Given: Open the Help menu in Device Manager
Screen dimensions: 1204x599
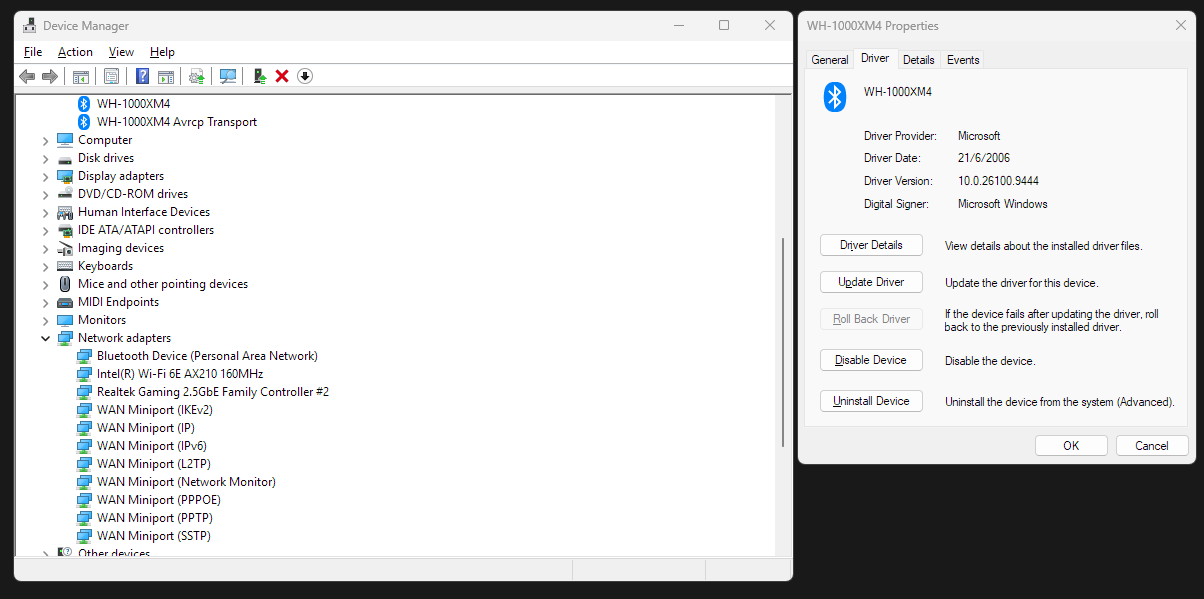Looking at the screenshot, I should [162, 52].
